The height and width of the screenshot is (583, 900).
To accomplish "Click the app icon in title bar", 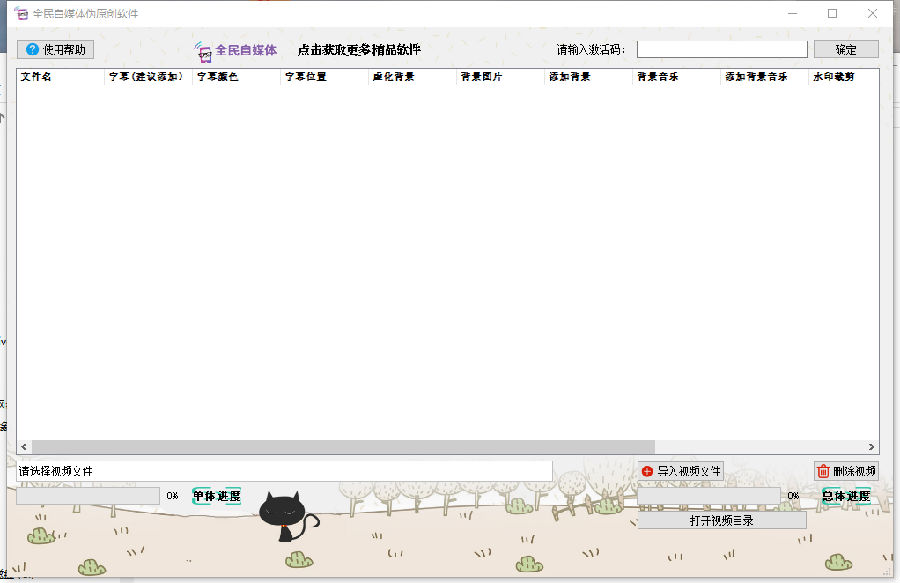I will coord(19,14).
